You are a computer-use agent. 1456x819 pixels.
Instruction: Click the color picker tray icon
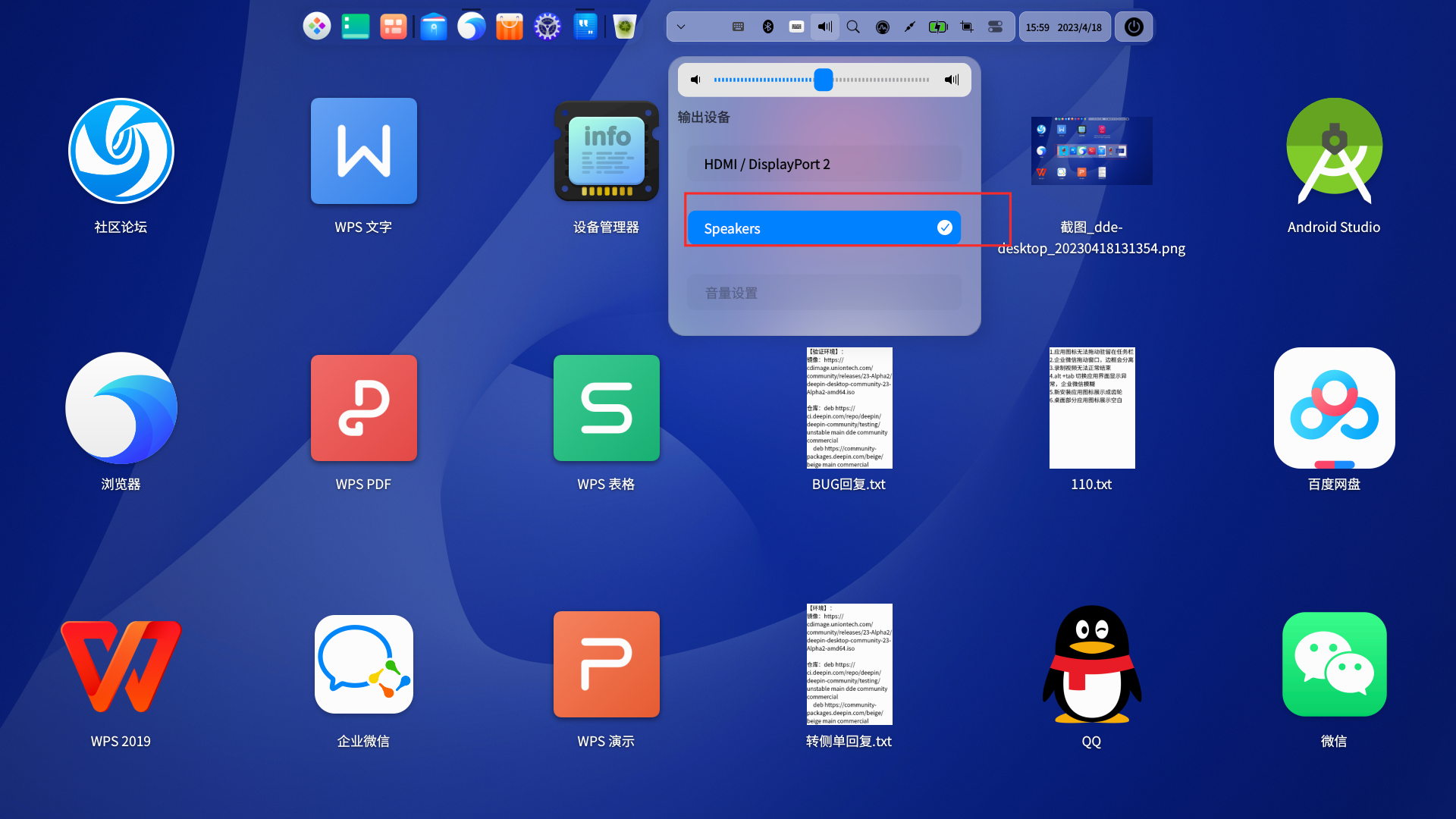coord(910,27)
